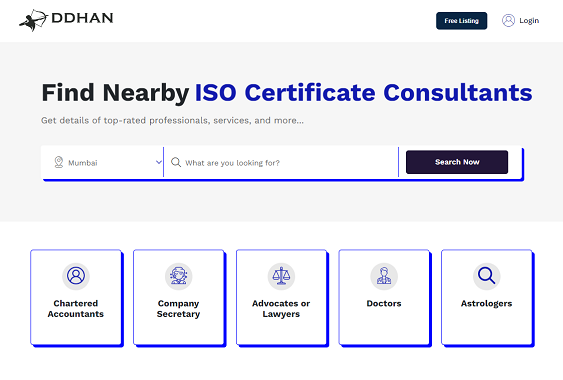Click the DDHAN brand name text

[x=82, y=18]
